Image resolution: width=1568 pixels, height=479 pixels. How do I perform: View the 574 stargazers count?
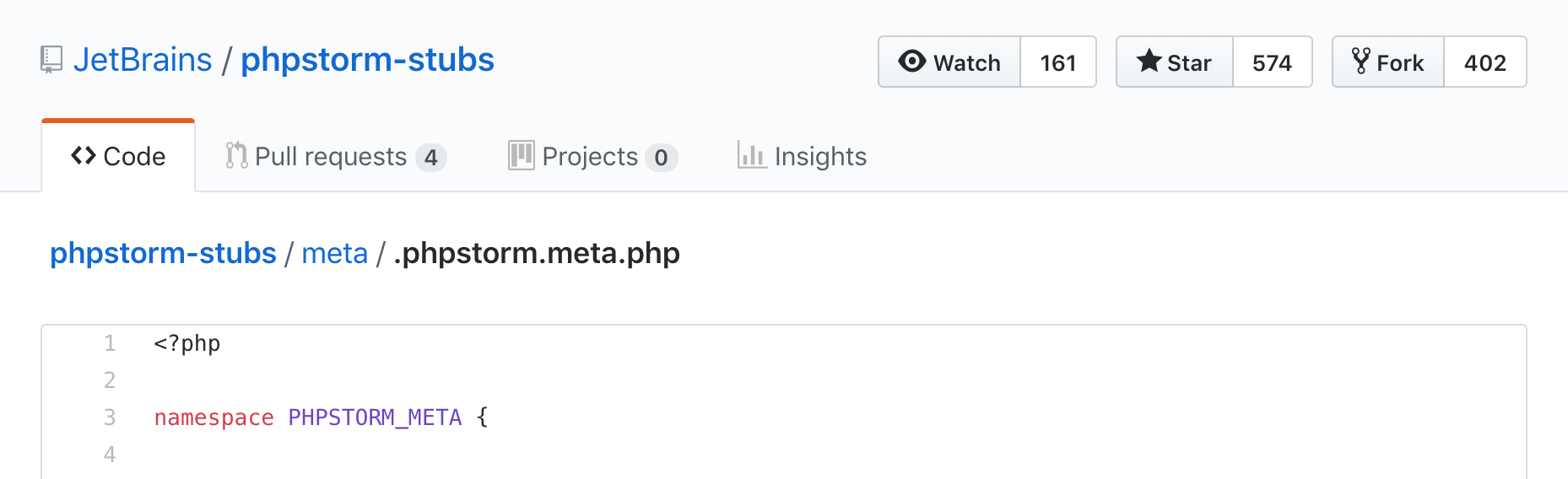click(1273, 62)
